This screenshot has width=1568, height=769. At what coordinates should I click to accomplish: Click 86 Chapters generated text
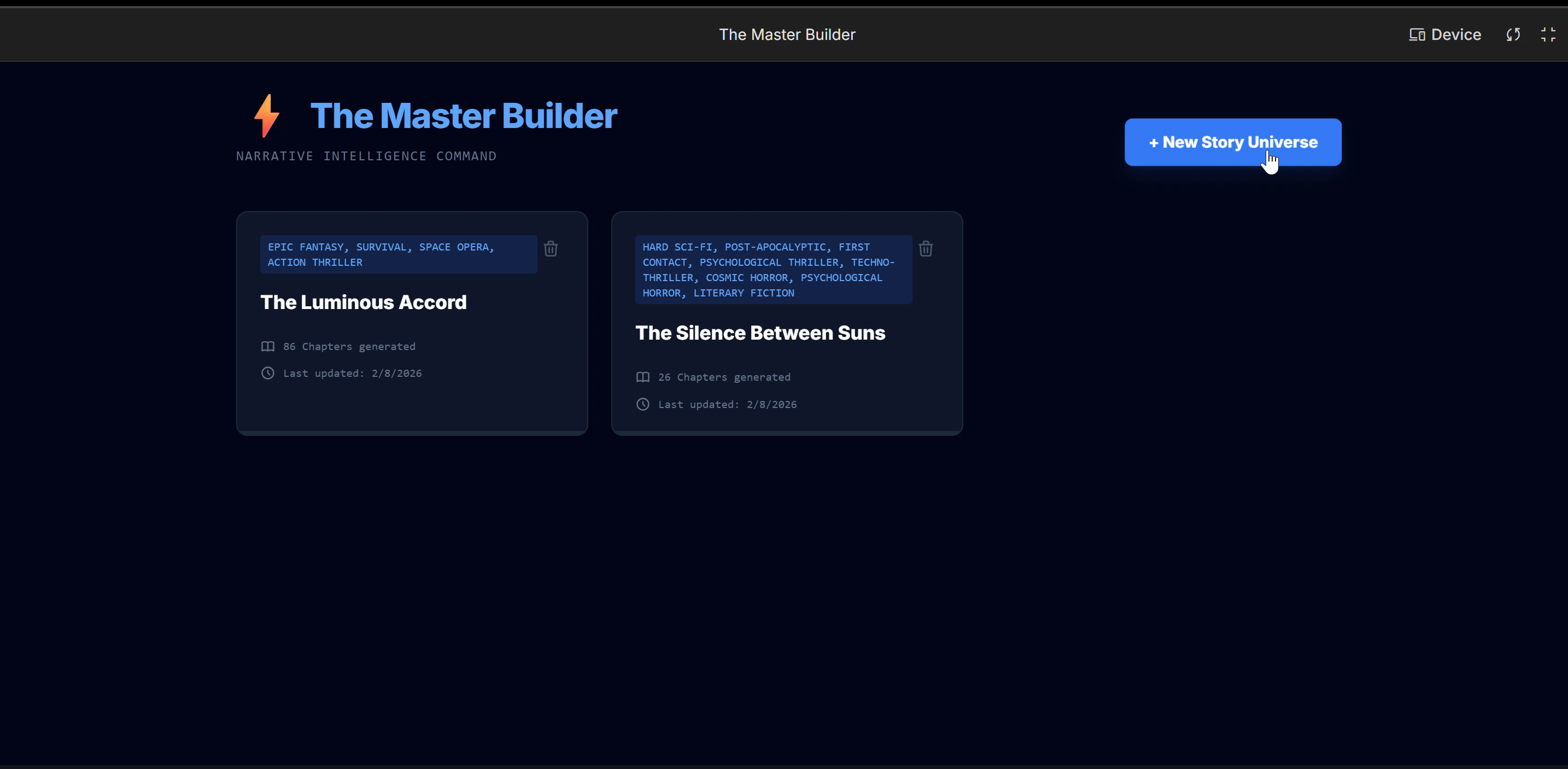tap(349, 346)
